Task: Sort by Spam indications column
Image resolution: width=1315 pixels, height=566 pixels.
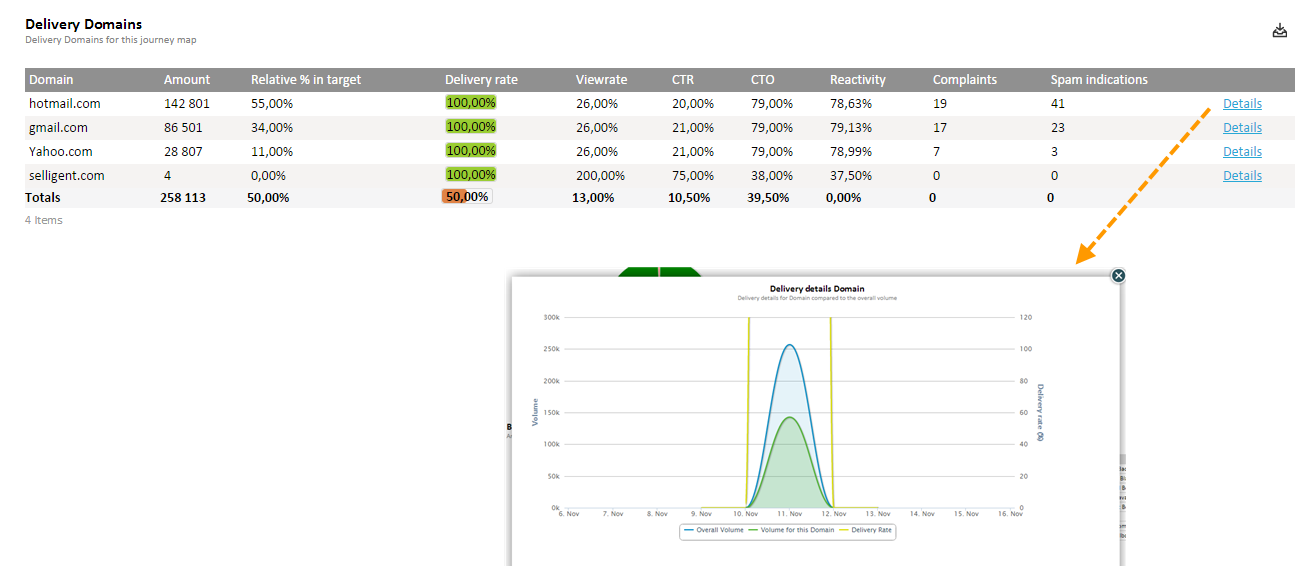Action: (1099, 80)
